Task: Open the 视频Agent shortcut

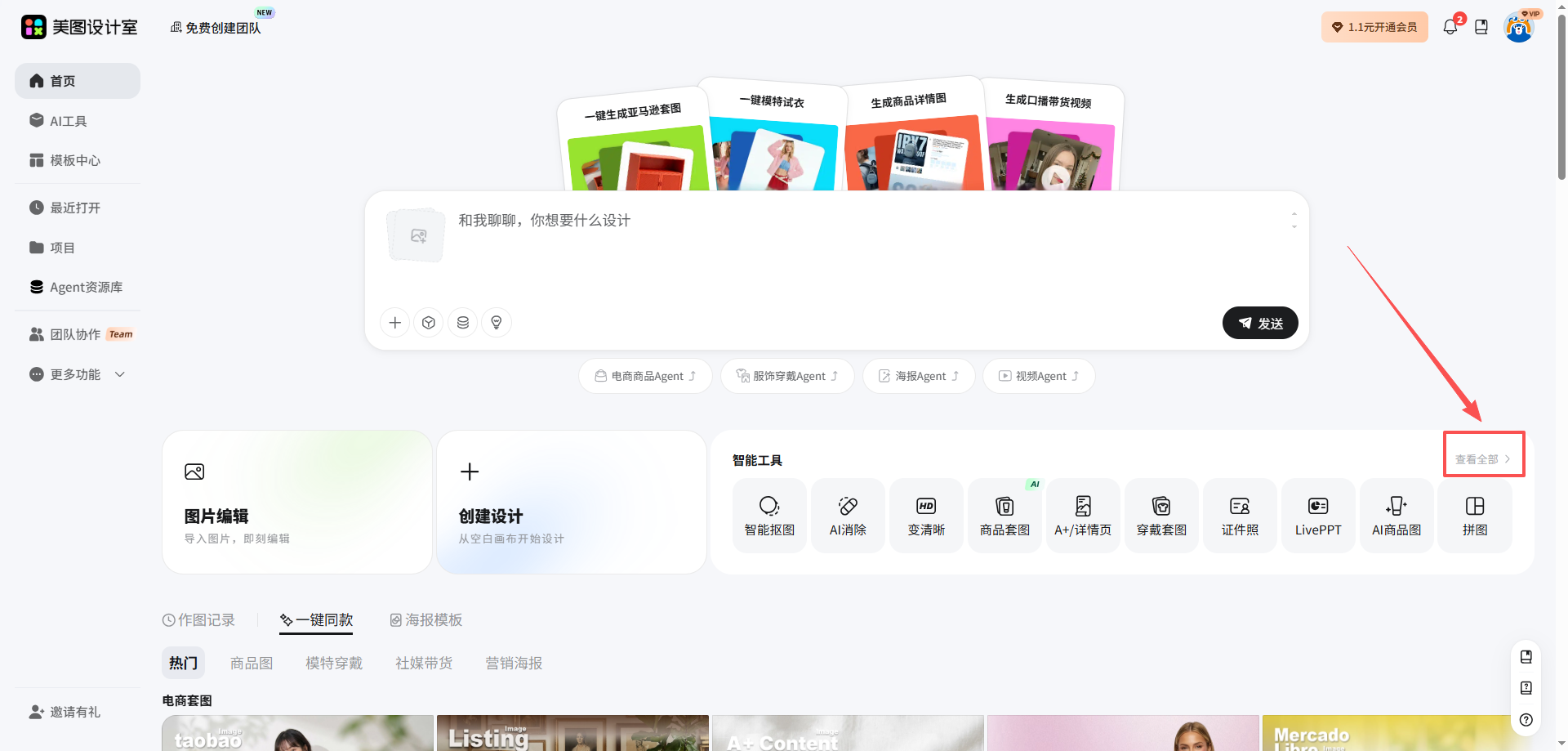Action: click(x=1038, y=375)
